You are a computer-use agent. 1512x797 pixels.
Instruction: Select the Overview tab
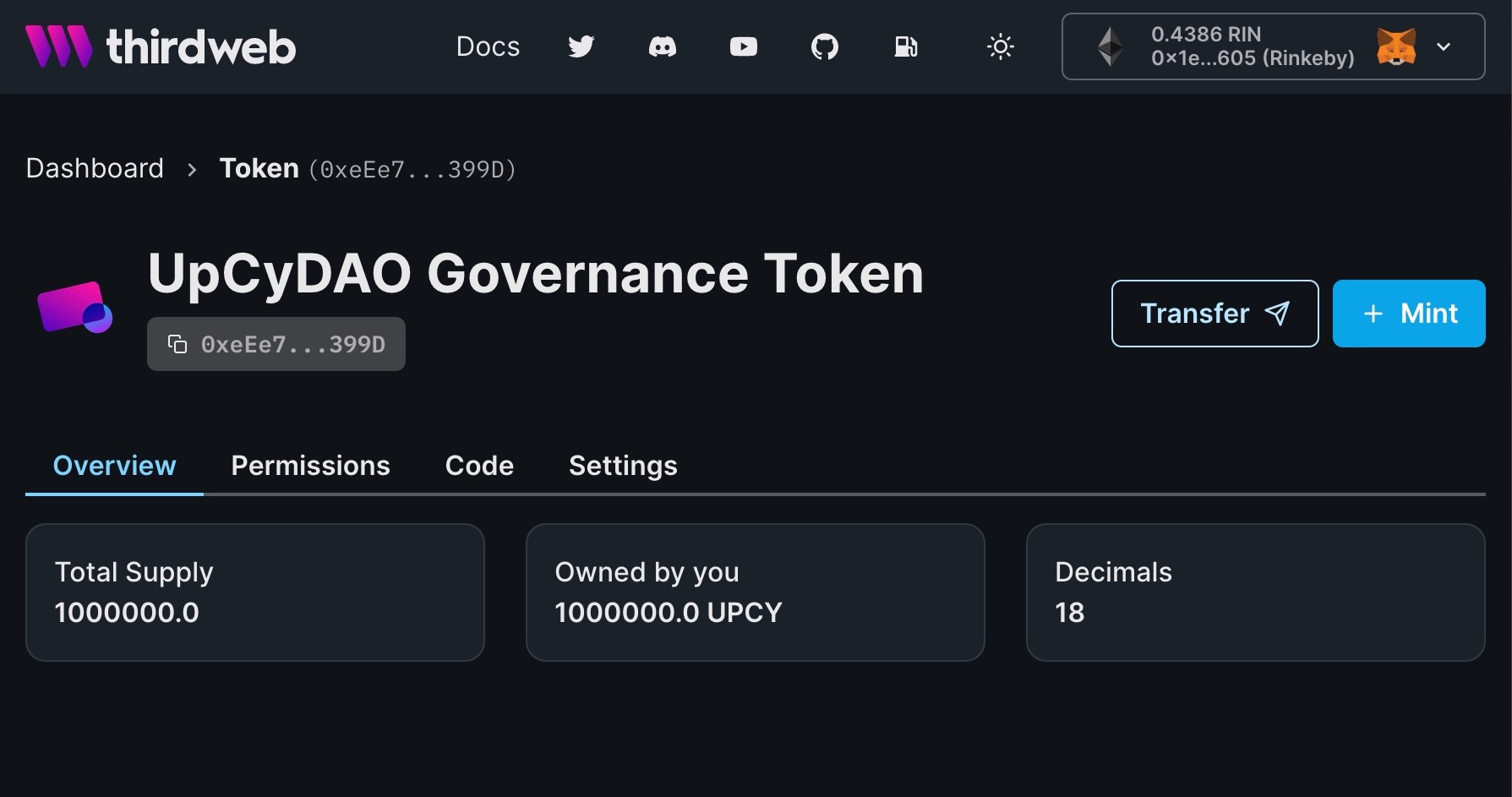[114, 466]
